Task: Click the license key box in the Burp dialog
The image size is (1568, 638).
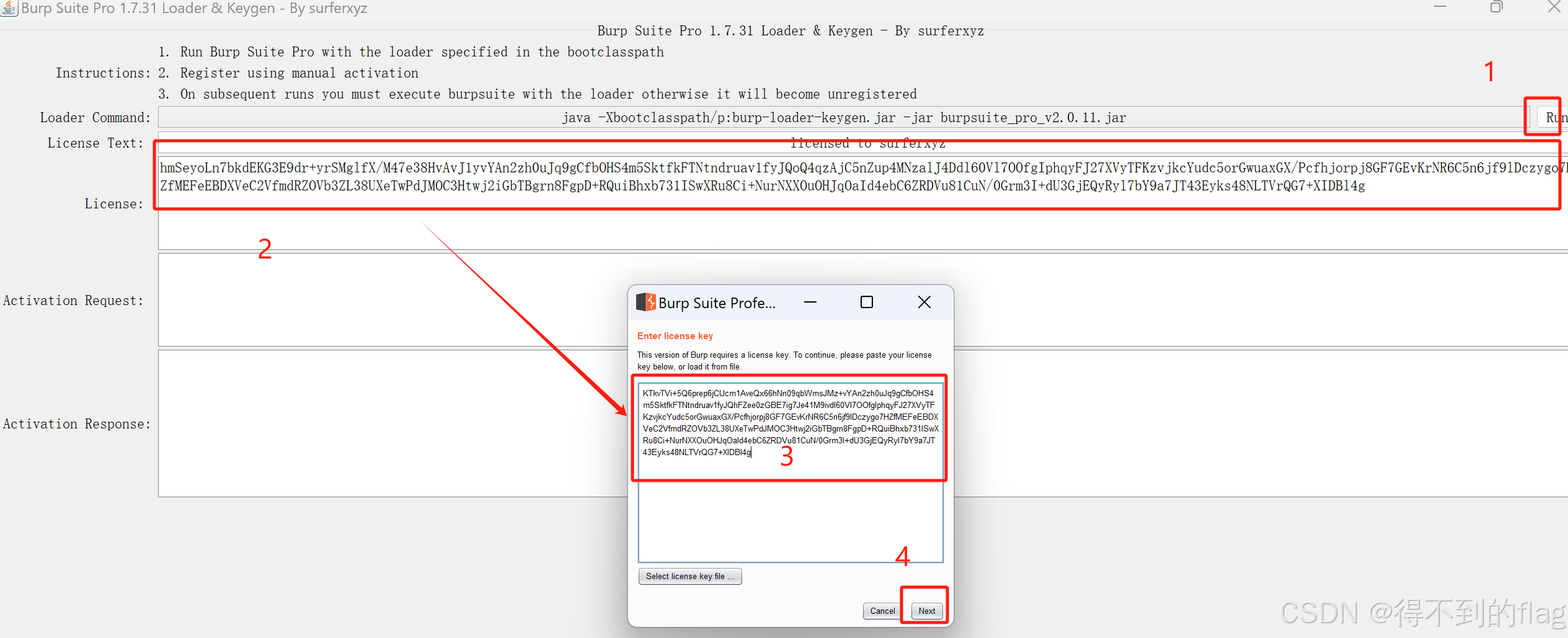Action: [x=791, y=472]
